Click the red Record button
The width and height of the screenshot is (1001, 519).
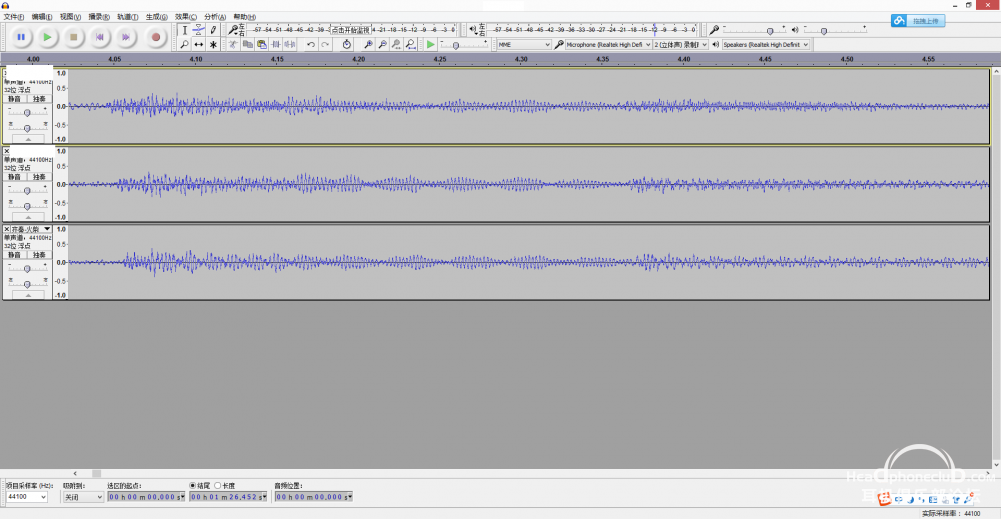[155, 37]
